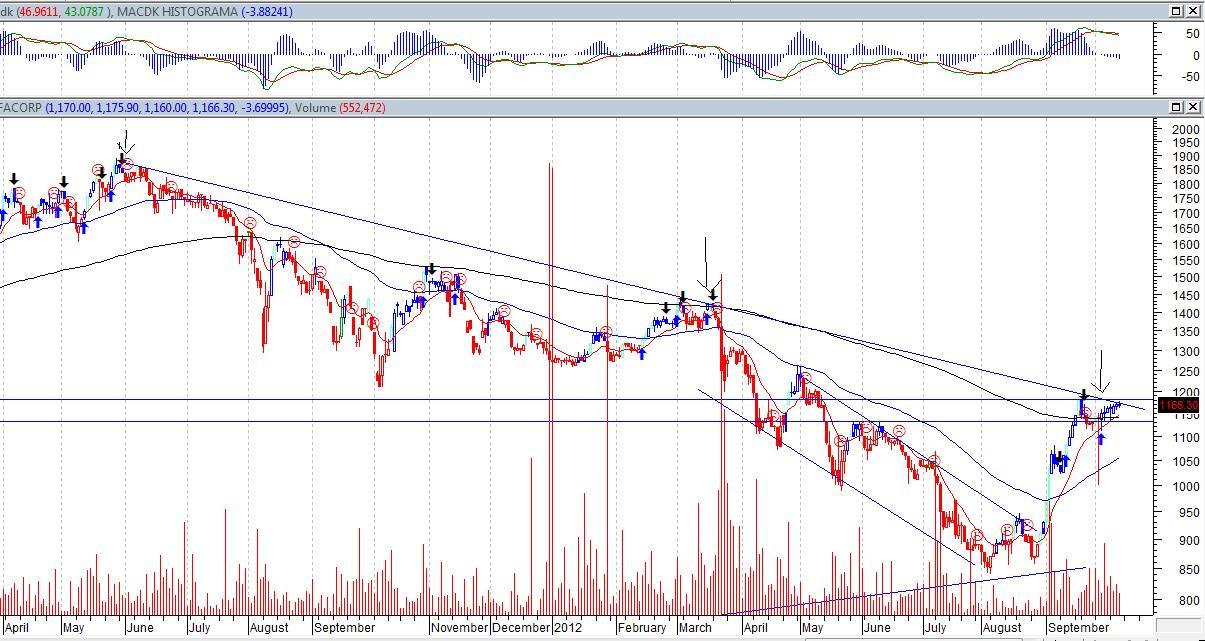This screenshot has width=1205, height=641.
Task: Close the MACDK histogram pane
Action: [1192, 11]
